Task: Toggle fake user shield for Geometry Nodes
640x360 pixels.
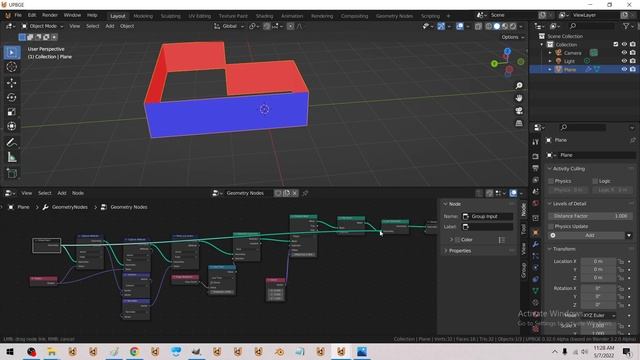Action: coord(278,193)
